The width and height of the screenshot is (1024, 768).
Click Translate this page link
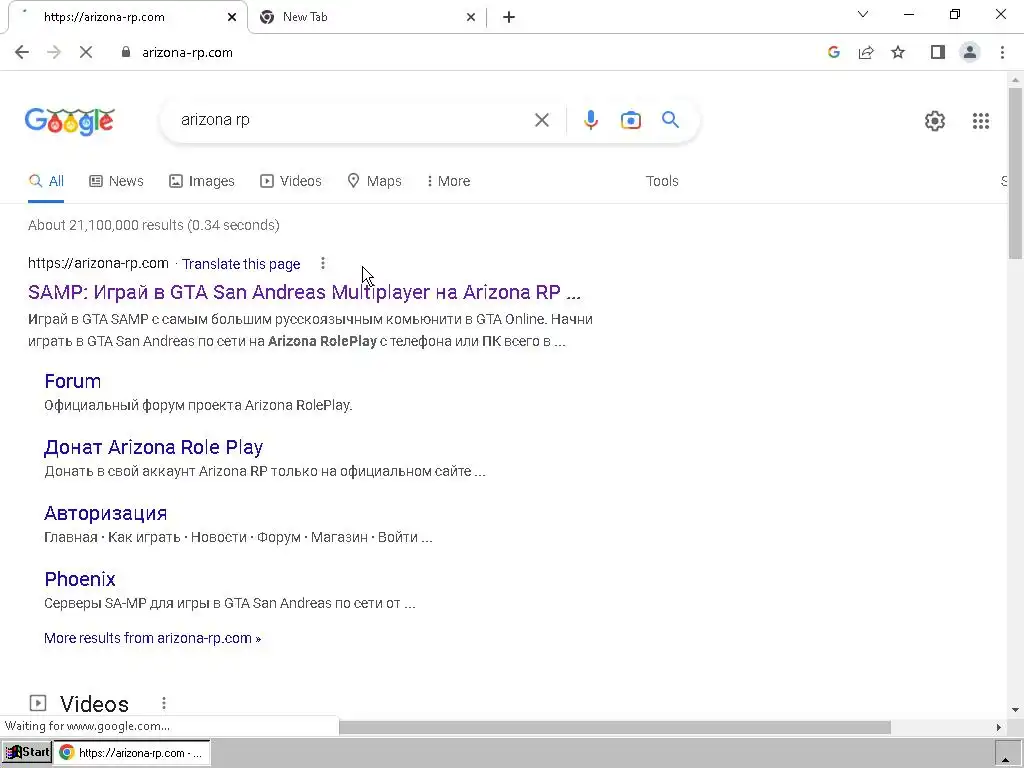(241, 264)
